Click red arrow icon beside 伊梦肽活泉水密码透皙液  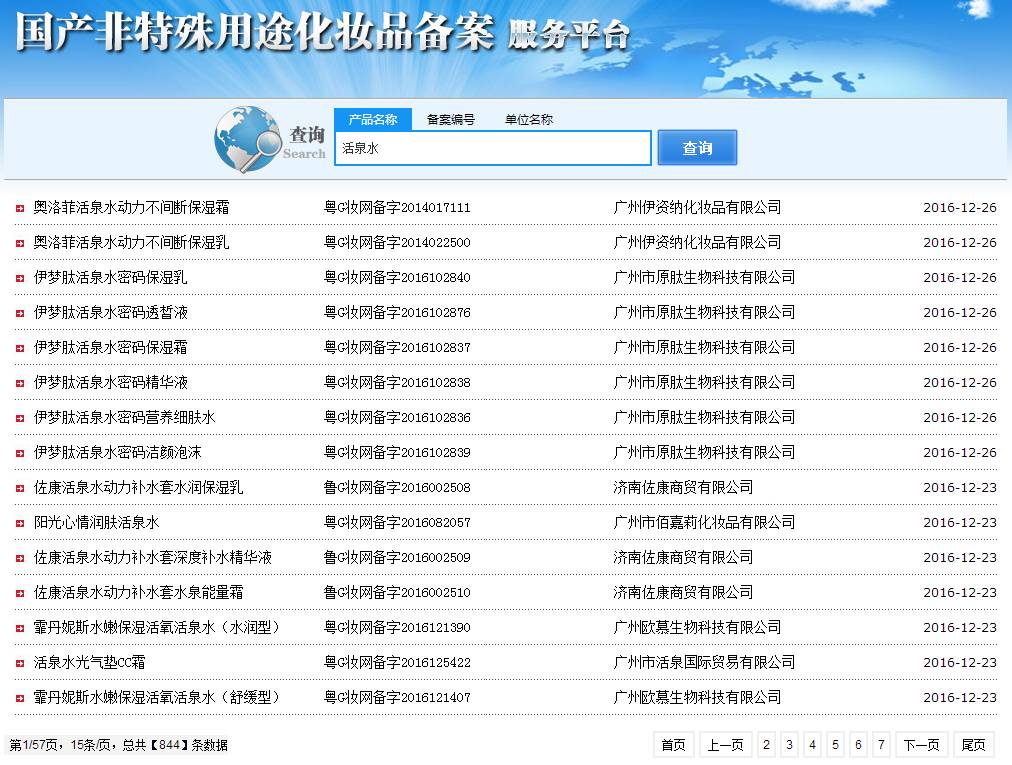(x=20, y=314)
